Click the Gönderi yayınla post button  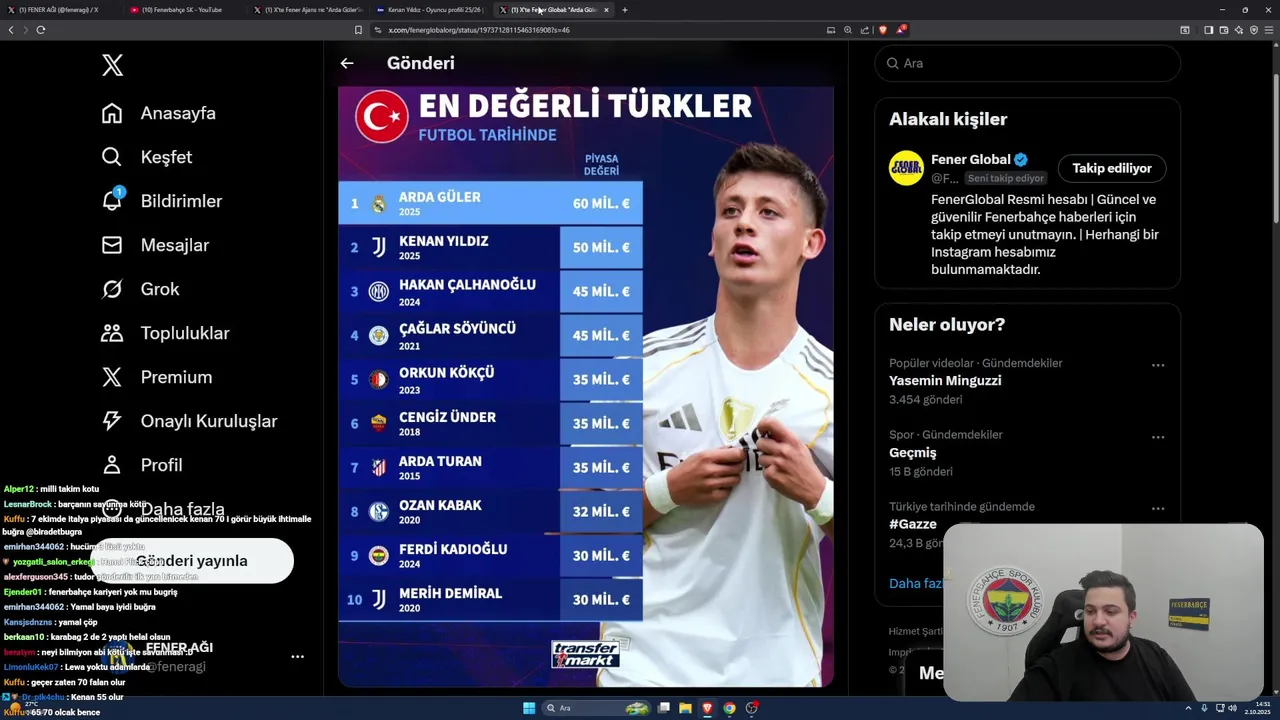coord(193,561)
